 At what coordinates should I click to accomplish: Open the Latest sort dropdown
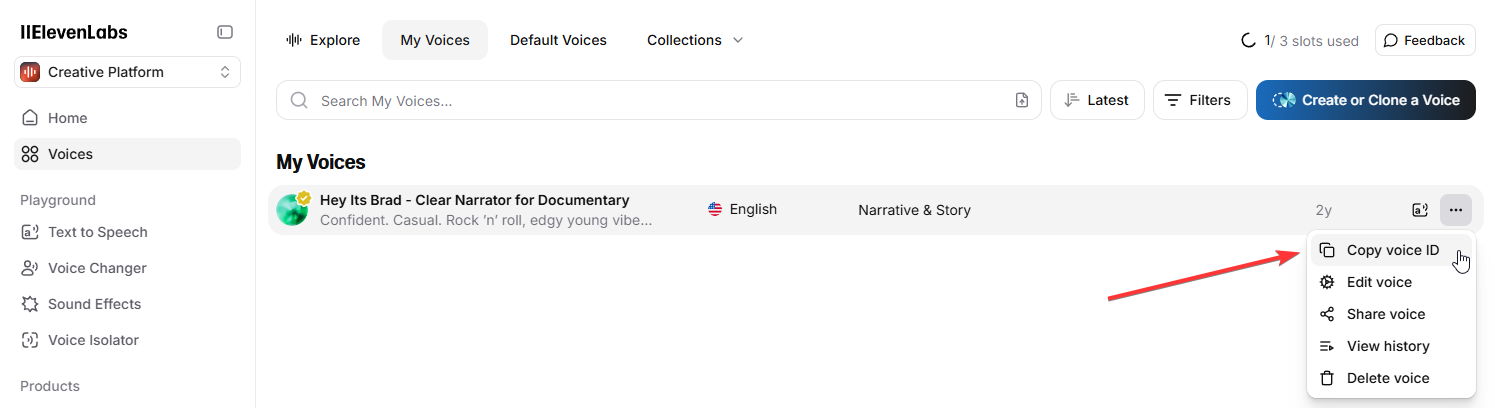(x=1097, y=100)
